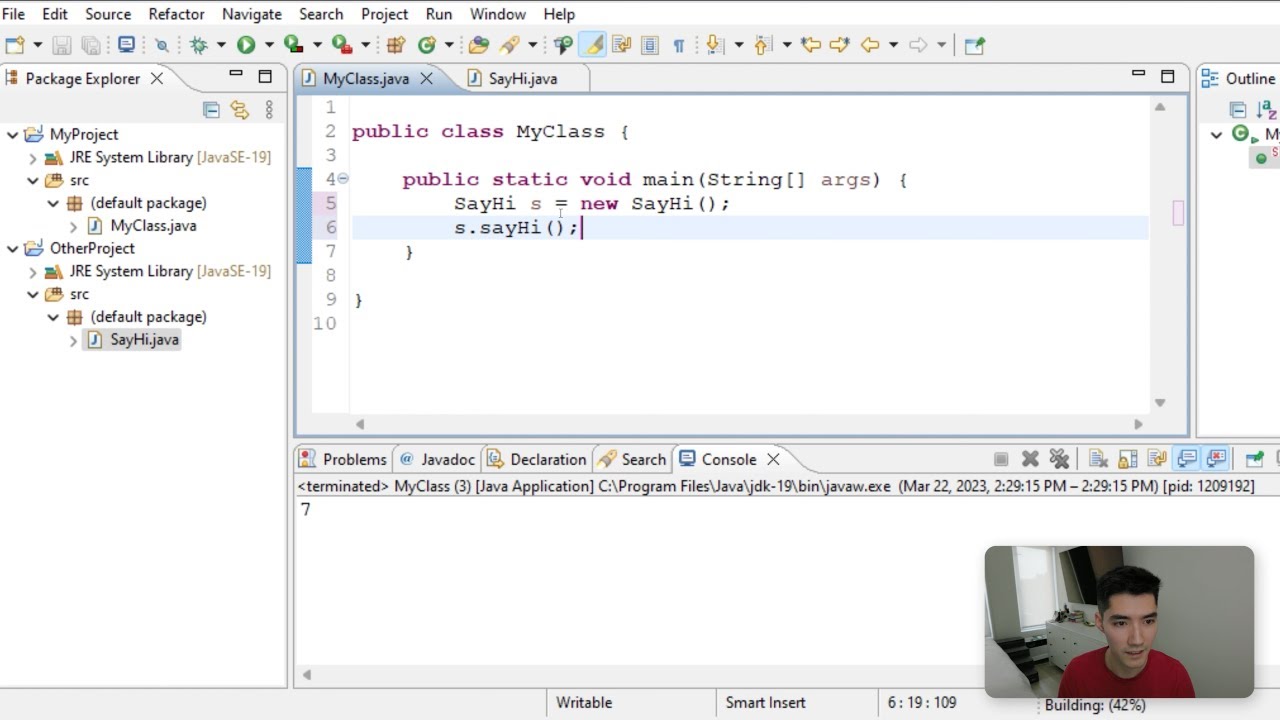This screenshot has width=1280, height=720.
Task: Open the Debug button dropdown arrow
Action: [x=221, y=45]
